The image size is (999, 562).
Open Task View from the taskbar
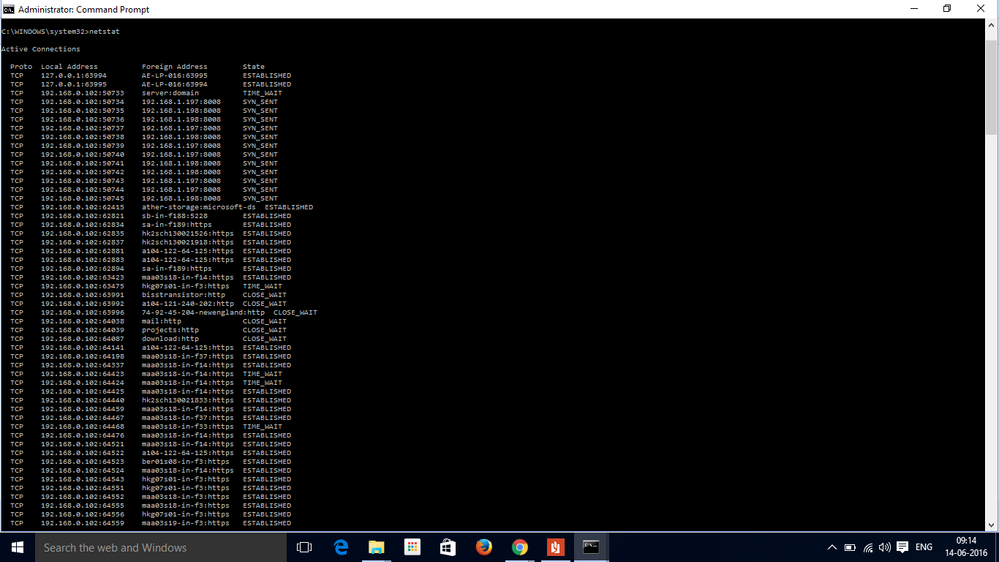pos(305,547)
